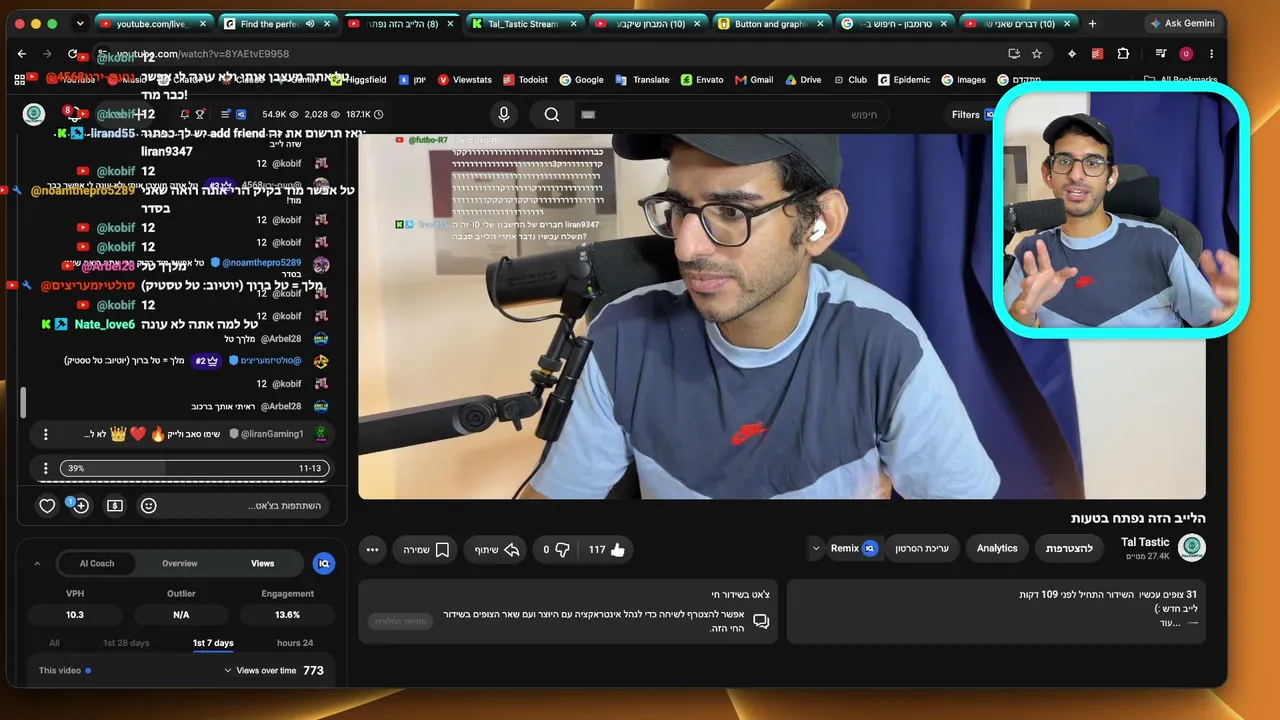
Task: Click the Edit video button (עריכת הסרטון)
Action: pyautogui.click(x=922, y=548)
